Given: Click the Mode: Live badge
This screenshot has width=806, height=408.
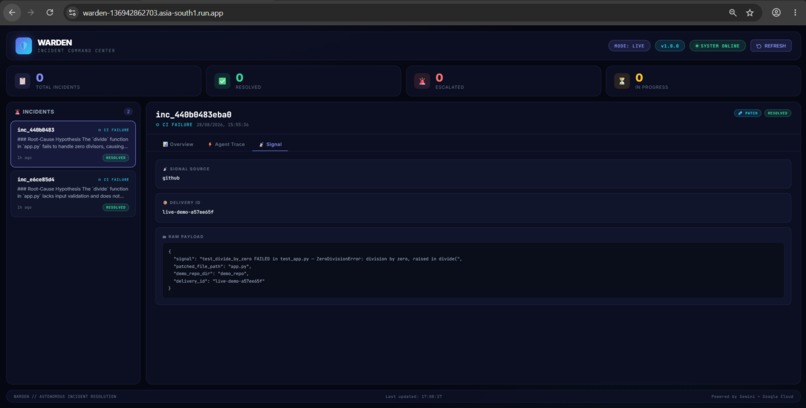Looking at the screenshot, I should 629,46.
